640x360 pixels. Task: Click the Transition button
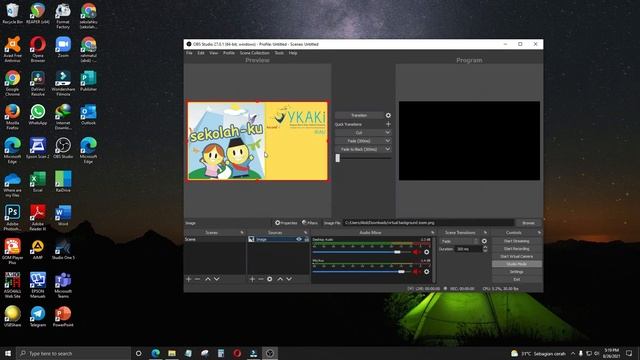pos(359,116)
